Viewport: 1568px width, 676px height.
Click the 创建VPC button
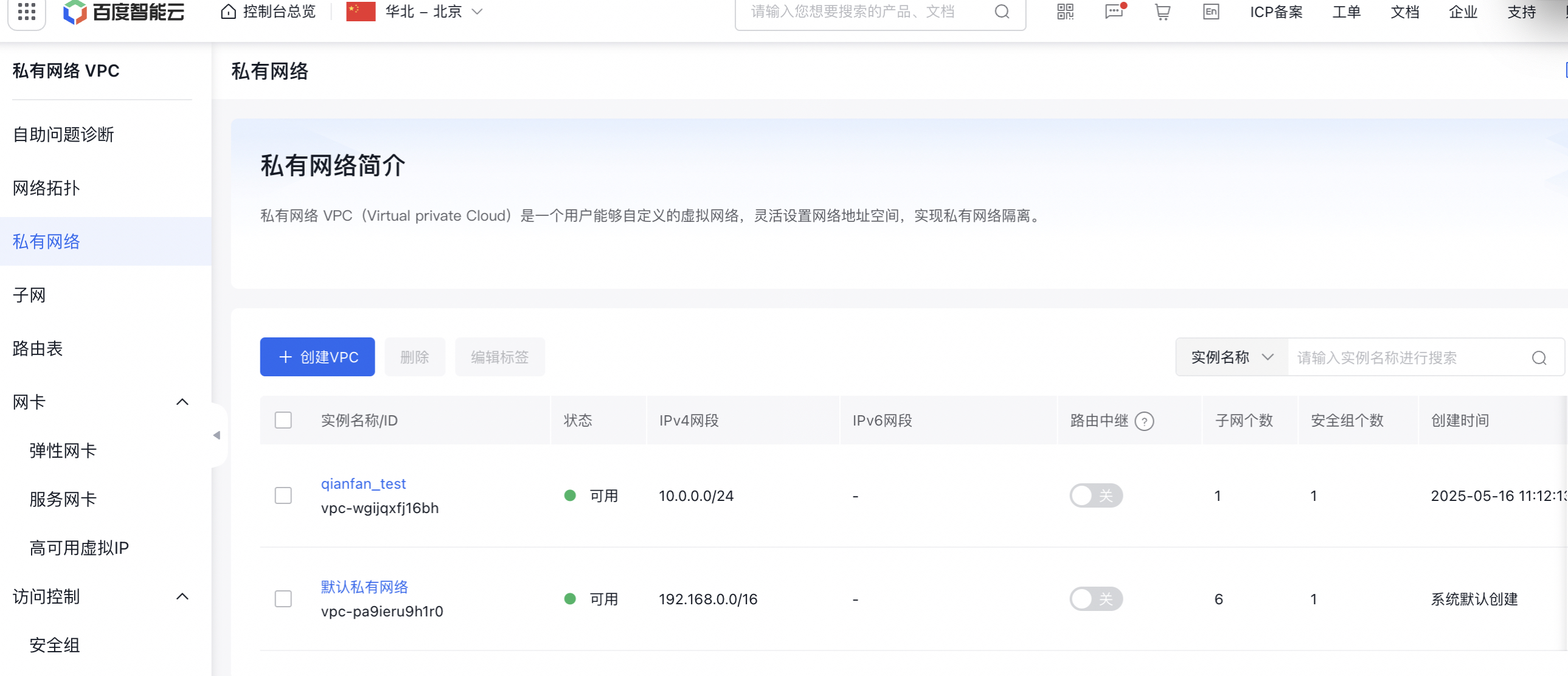(317, 357)
